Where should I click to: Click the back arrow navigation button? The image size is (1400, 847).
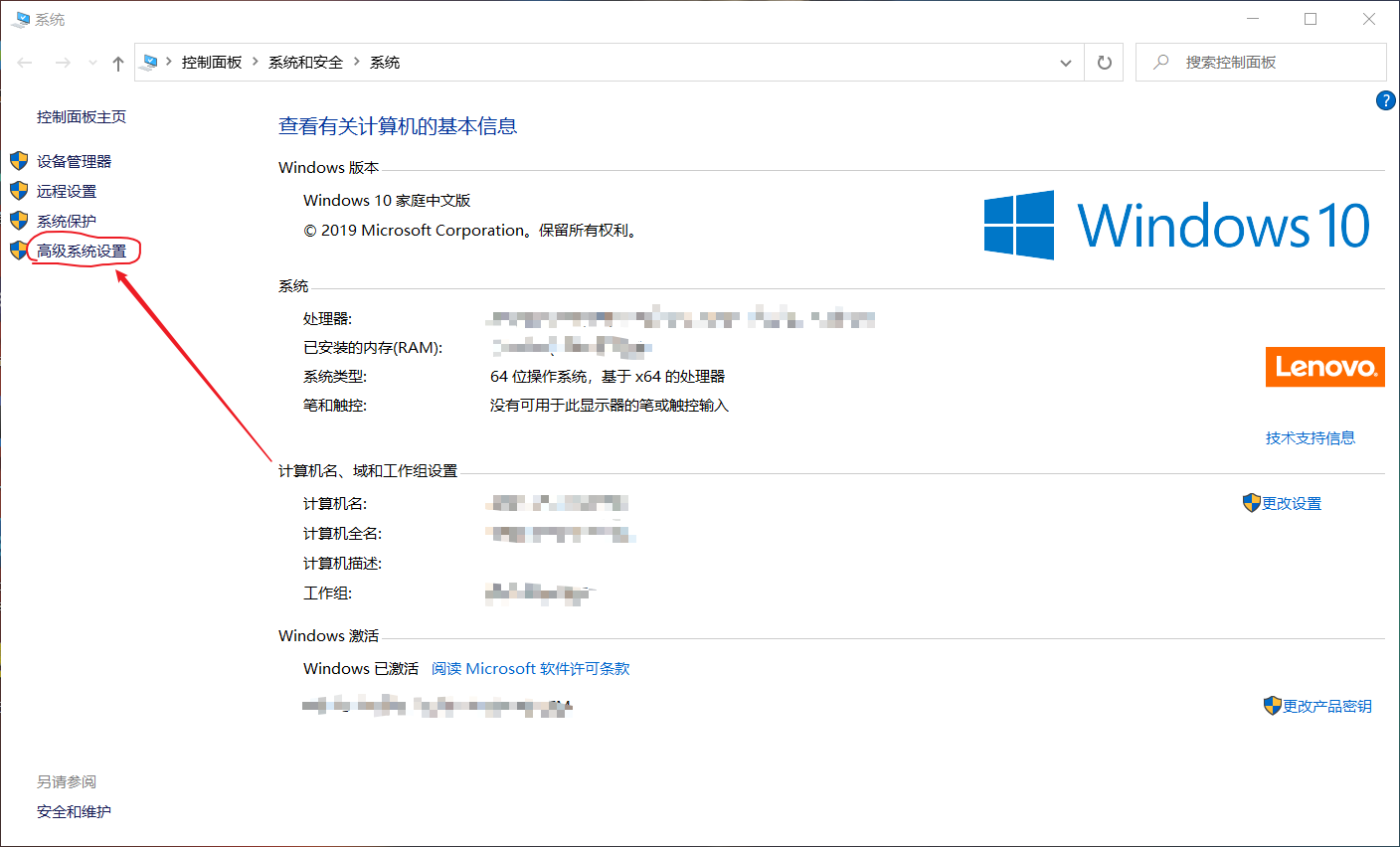(x=25, y=63)
